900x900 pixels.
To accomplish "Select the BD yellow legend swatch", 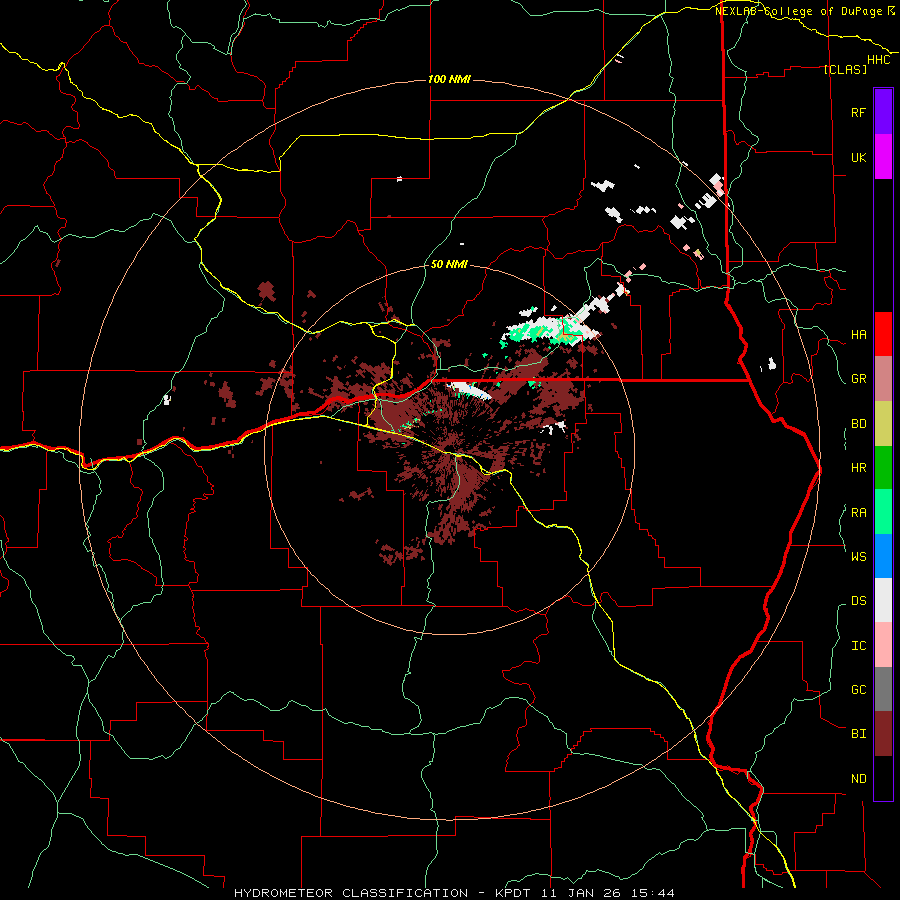I will coord(883,424).
